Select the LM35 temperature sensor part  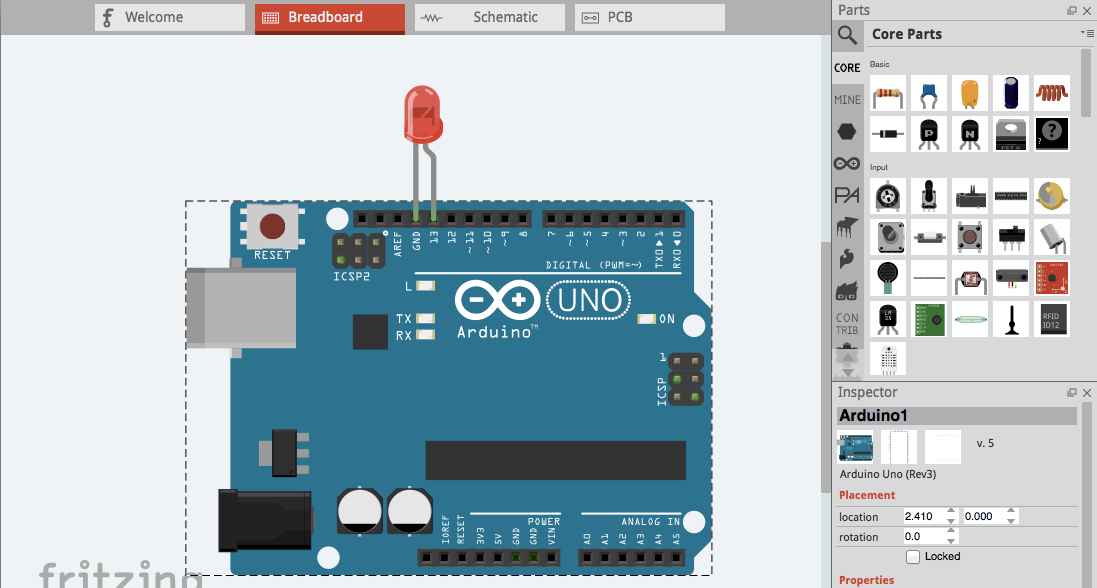coord(888,318)
